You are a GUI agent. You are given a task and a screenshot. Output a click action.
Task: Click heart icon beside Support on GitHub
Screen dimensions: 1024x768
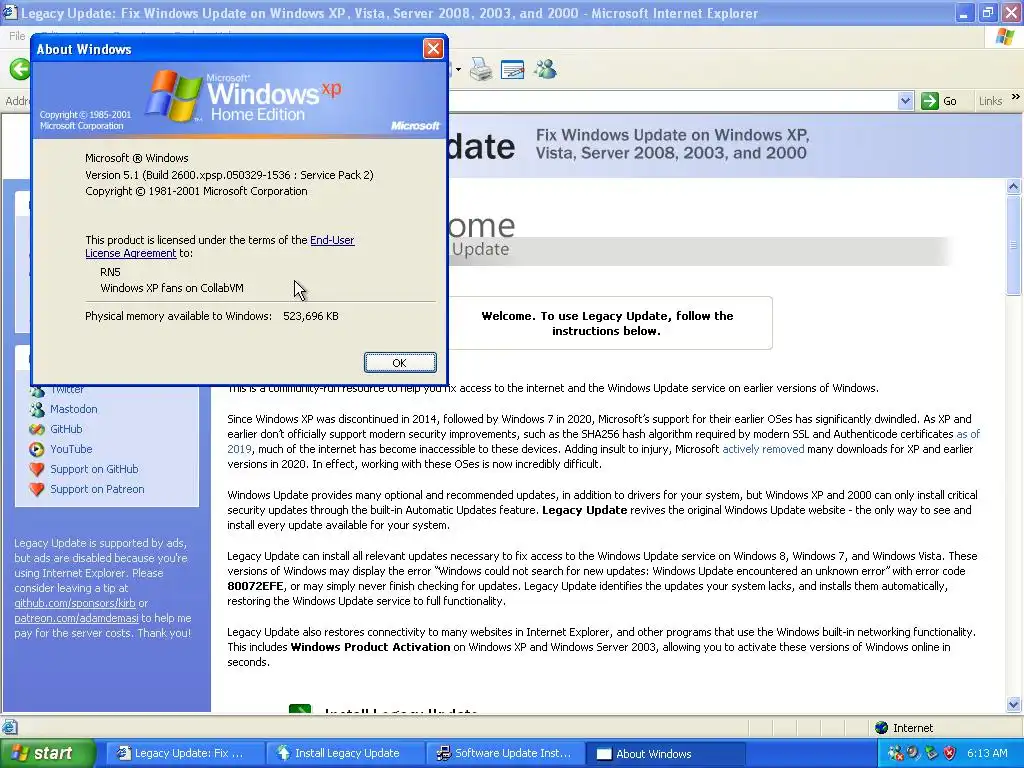(x=37, y=470)
